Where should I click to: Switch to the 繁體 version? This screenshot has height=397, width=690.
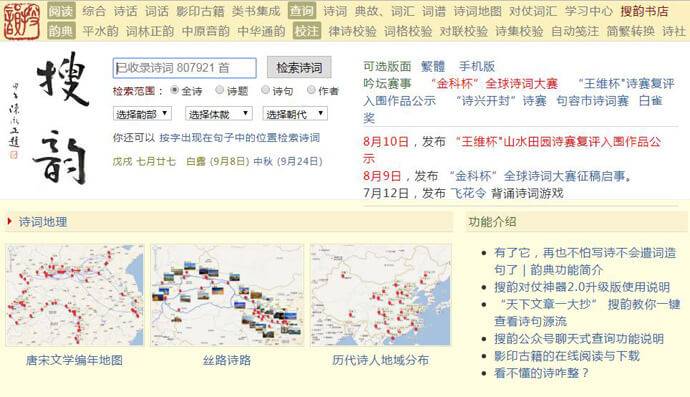(x=433, y=66)
